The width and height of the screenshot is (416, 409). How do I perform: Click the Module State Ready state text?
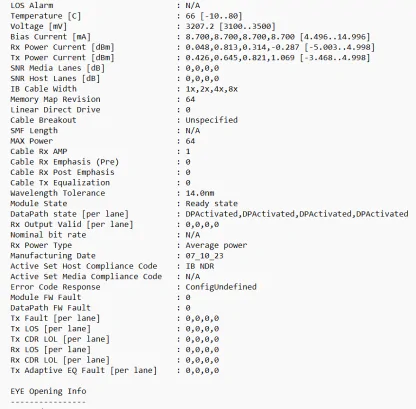click(212, 204)
